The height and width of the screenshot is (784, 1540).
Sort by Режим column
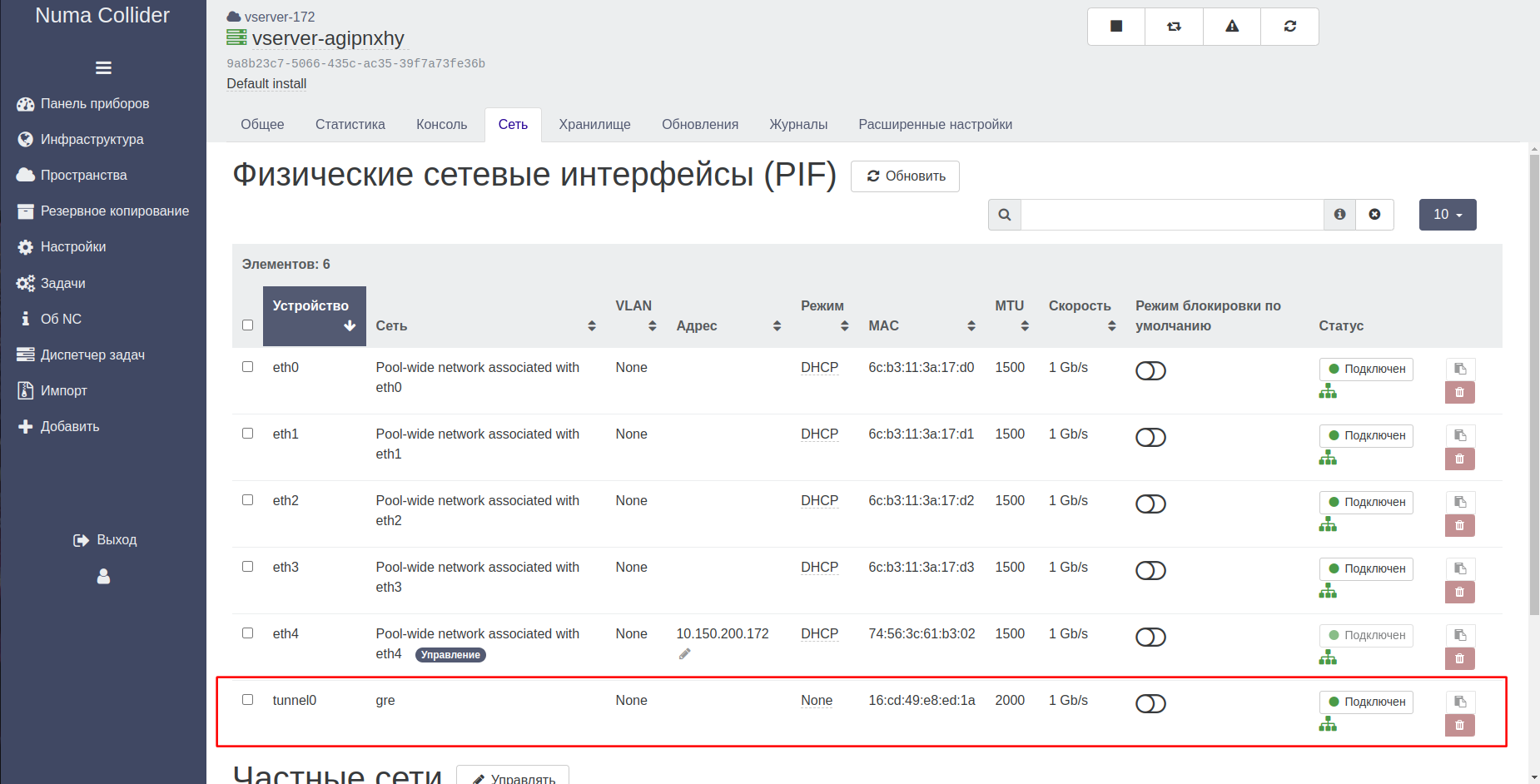(825, 316)
